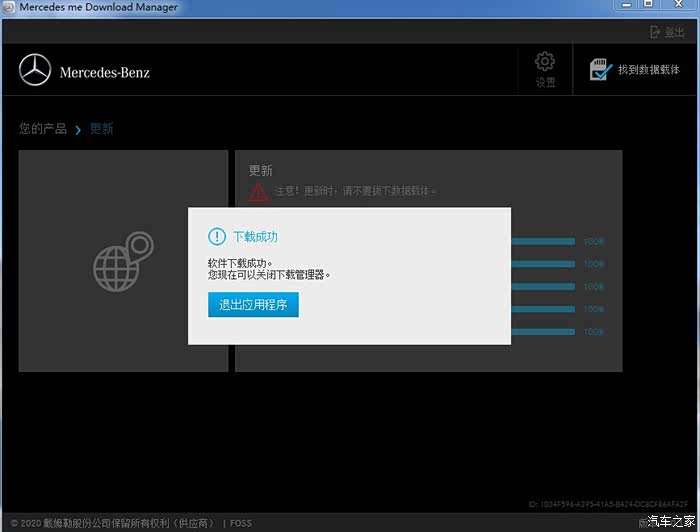This screenshot has width=700, height=532.
Task: Click the info icon beside 下载成功
Action: pos(217,237)
